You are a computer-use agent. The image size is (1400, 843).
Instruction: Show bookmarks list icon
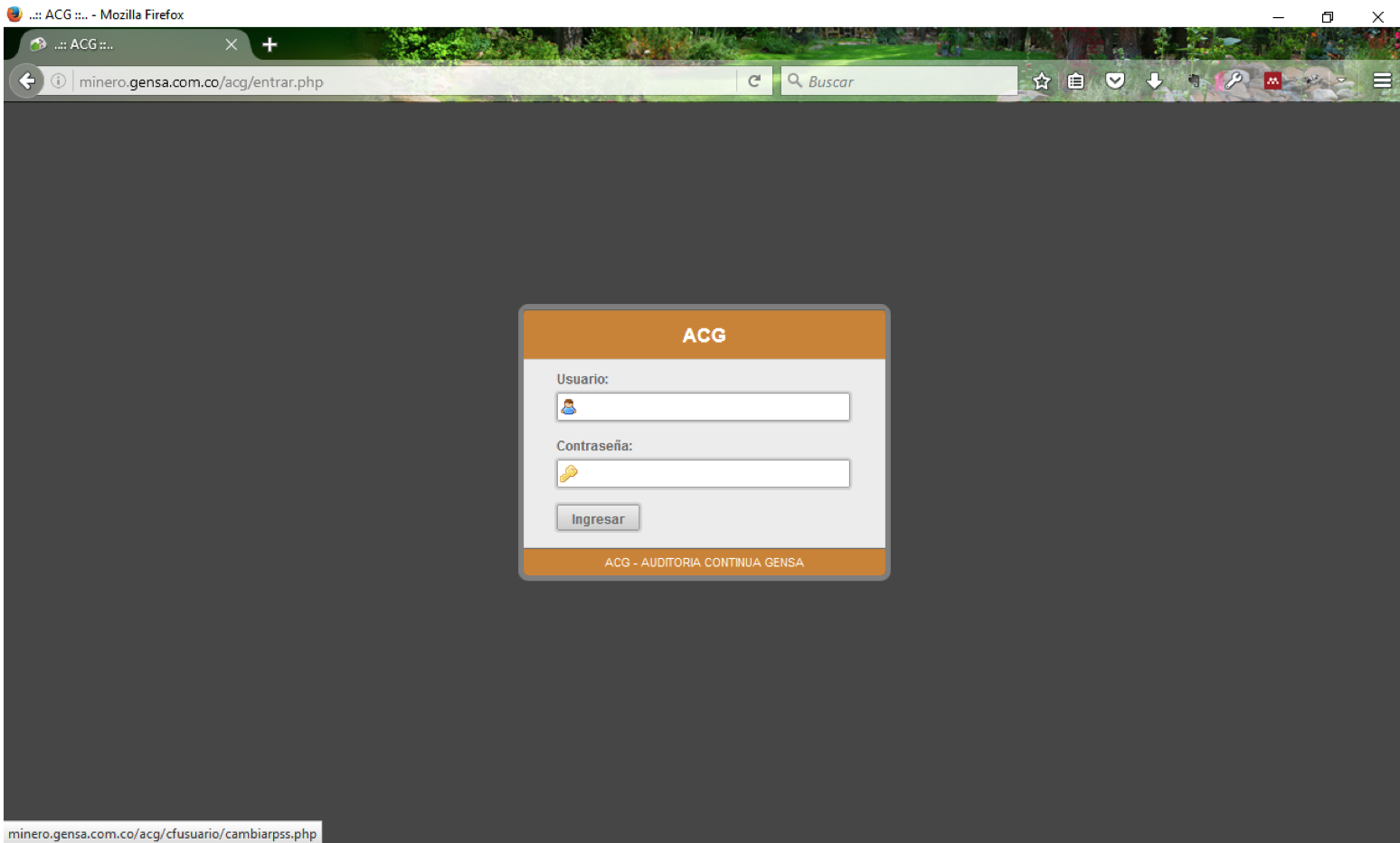click(1076, 81)
